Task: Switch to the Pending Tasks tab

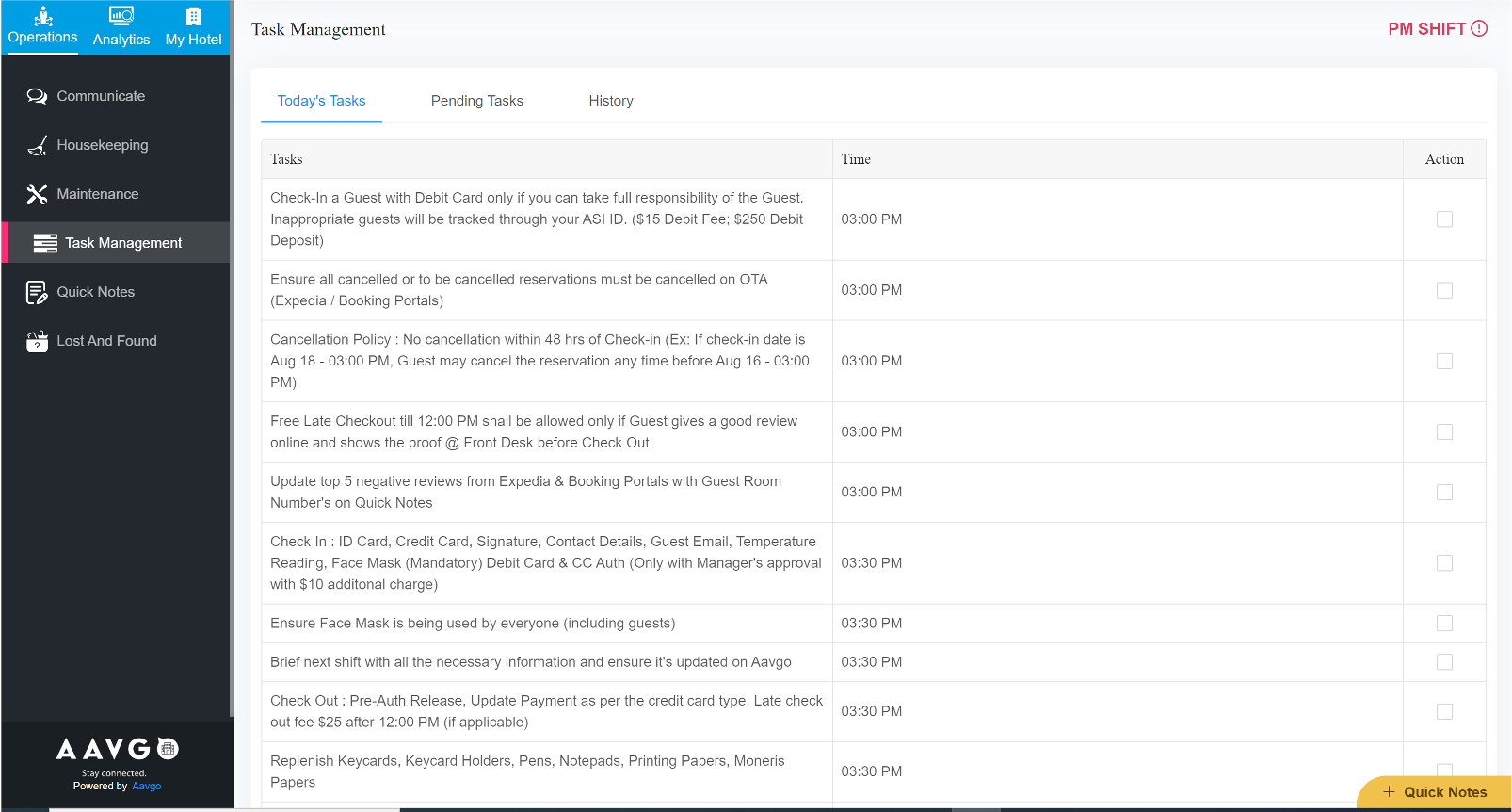Action: tap(476, 101)
